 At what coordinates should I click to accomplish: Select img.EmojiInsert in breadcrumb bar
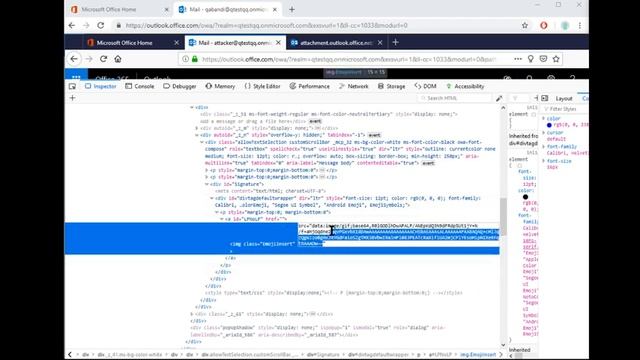pyautogui.click(x=478, y=355)
